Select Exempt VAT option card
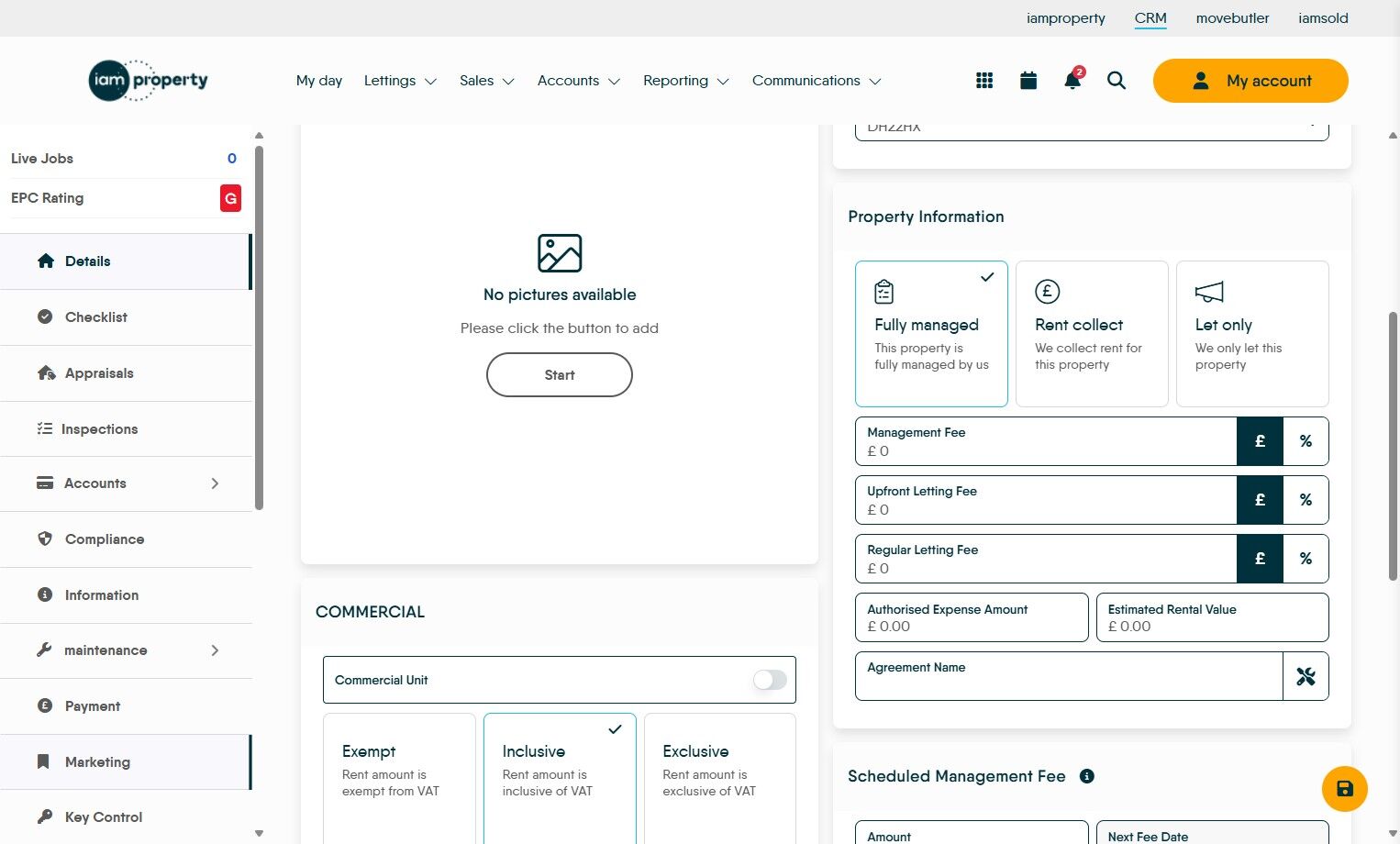Image resolution: width=1400 pixels, height=844 pixels. [x=399, y=778]
